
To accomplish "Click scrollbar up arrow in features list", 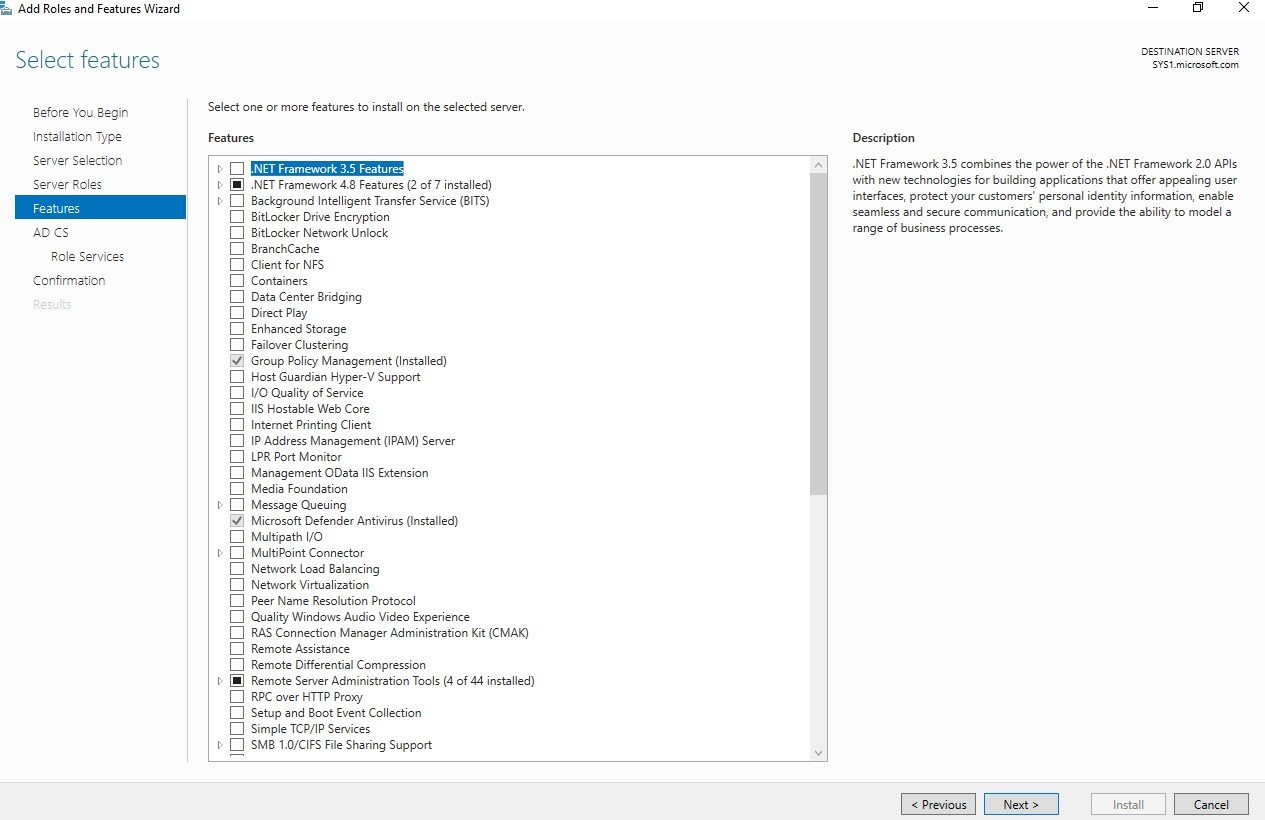I will click(x=818, y=165).
